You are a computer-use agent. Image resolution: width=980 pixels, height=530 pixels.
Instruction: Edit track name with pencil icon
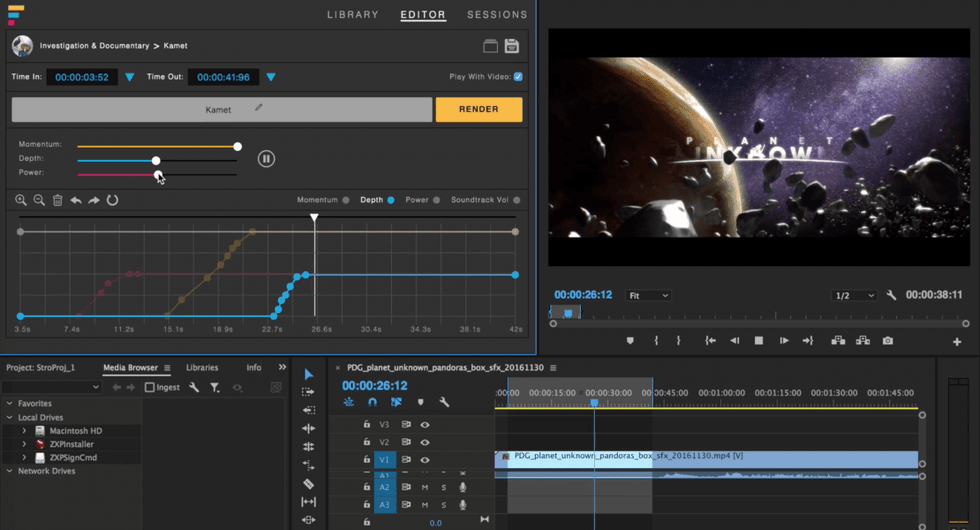click(x=259, y=108)
